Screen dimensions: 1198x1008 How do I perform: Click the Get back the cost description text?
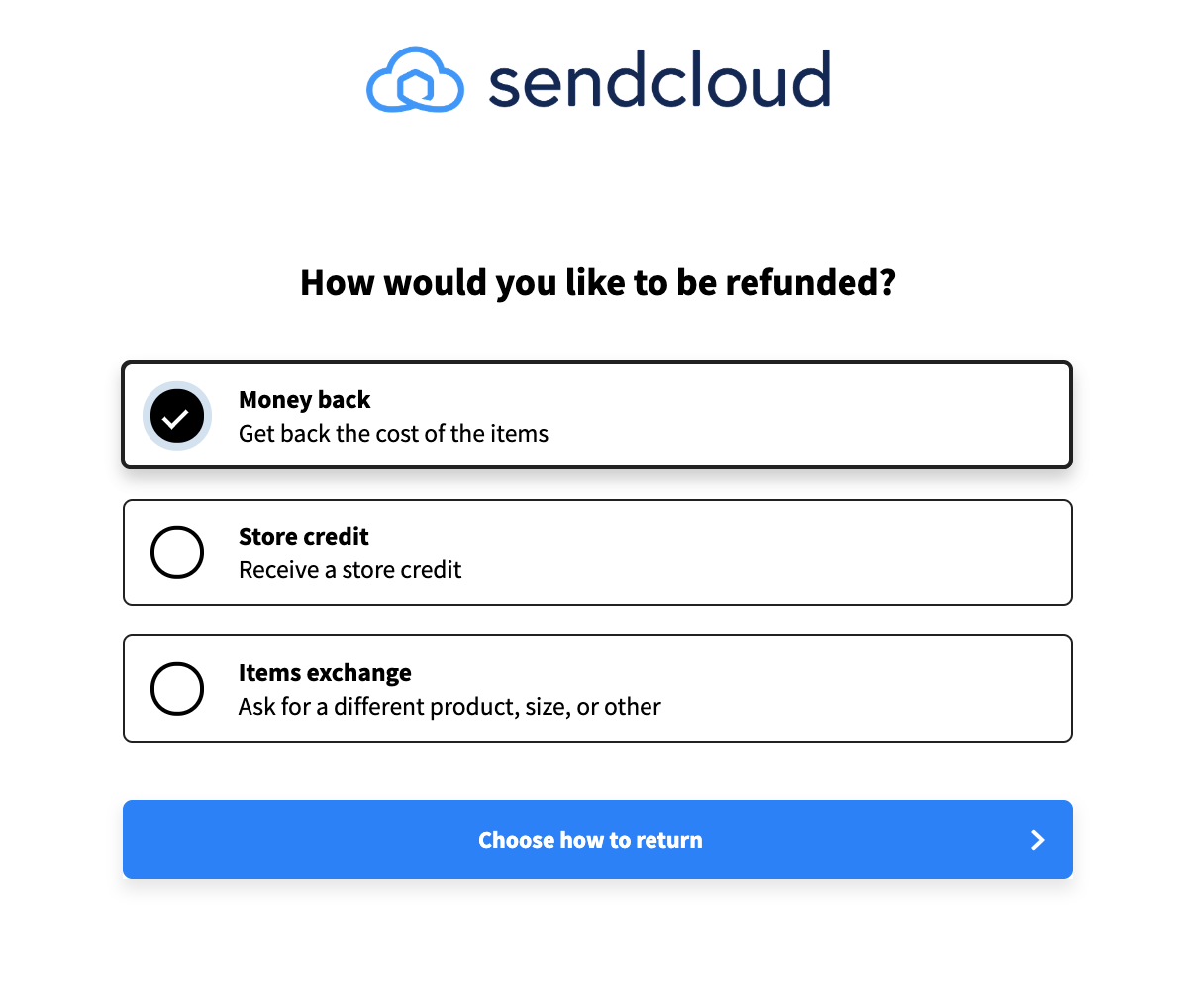[393, 433]
